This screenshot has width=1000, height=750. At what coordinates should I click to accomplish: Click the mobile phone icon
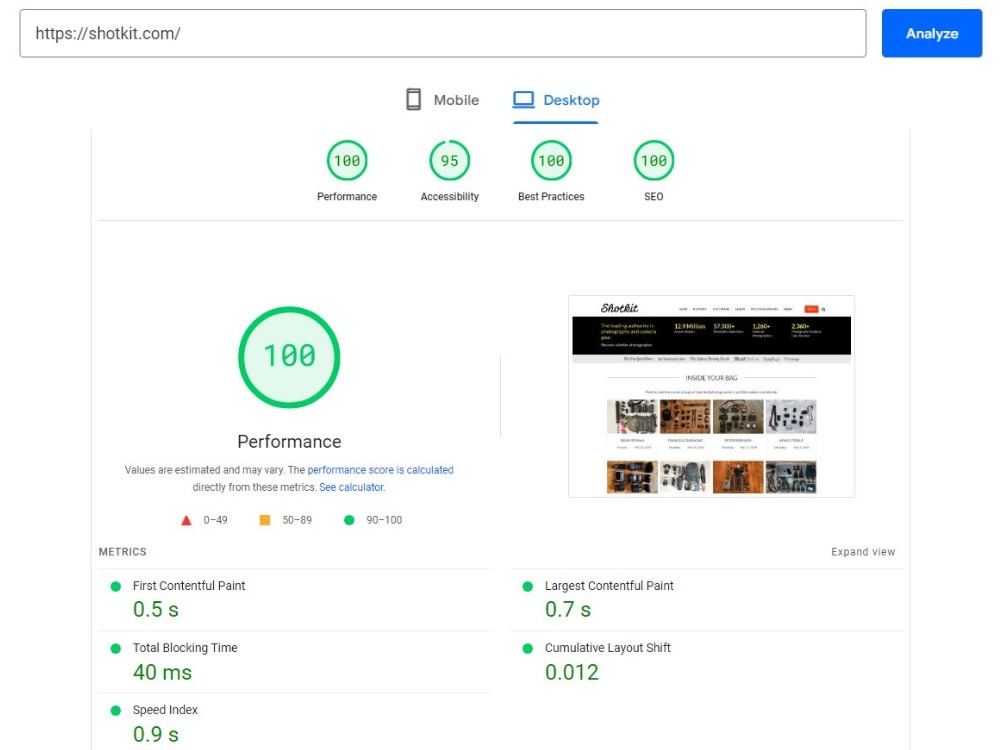tap(413, 100)
